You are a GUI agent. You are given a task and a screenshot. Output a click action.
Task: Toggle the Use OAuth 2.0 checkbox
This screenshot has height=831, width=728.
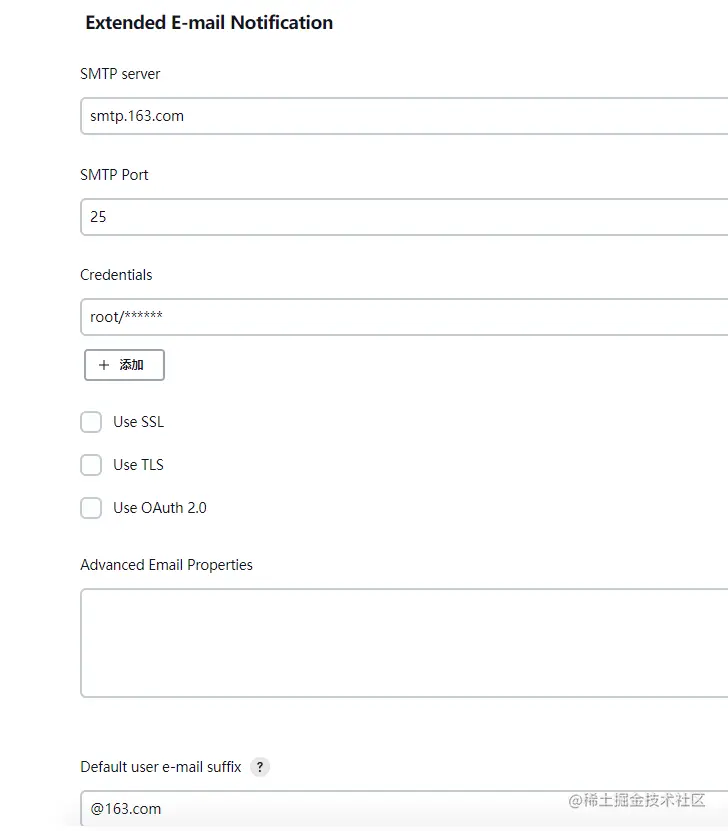pos(91,508)
